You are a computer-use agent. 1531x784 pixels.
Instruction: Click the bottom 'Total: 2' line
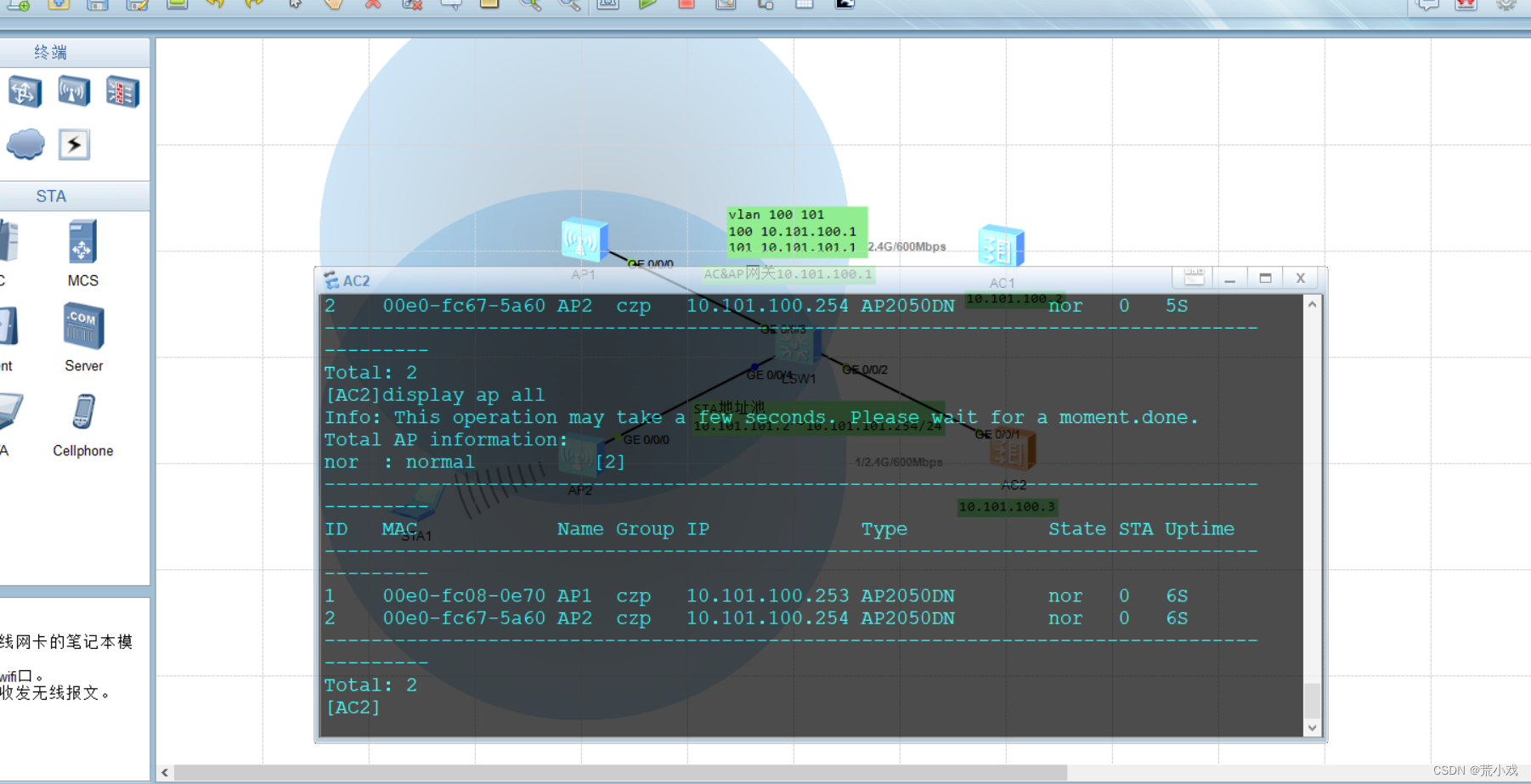pos(370,685)
